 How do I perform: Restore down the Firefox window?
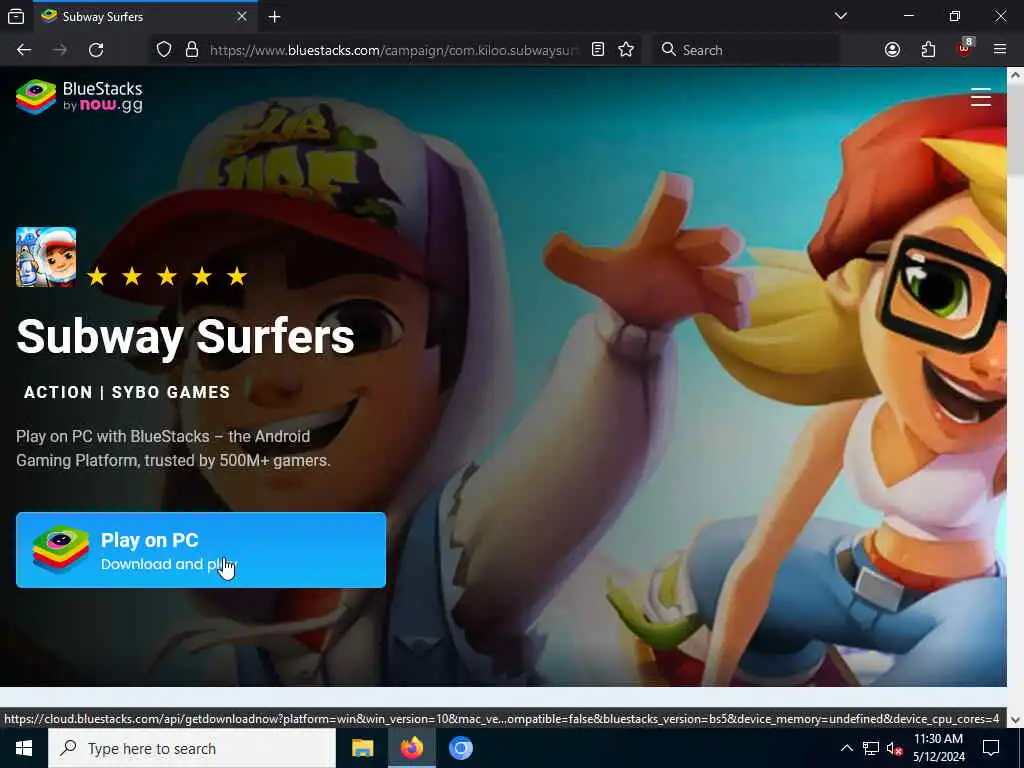955,16
